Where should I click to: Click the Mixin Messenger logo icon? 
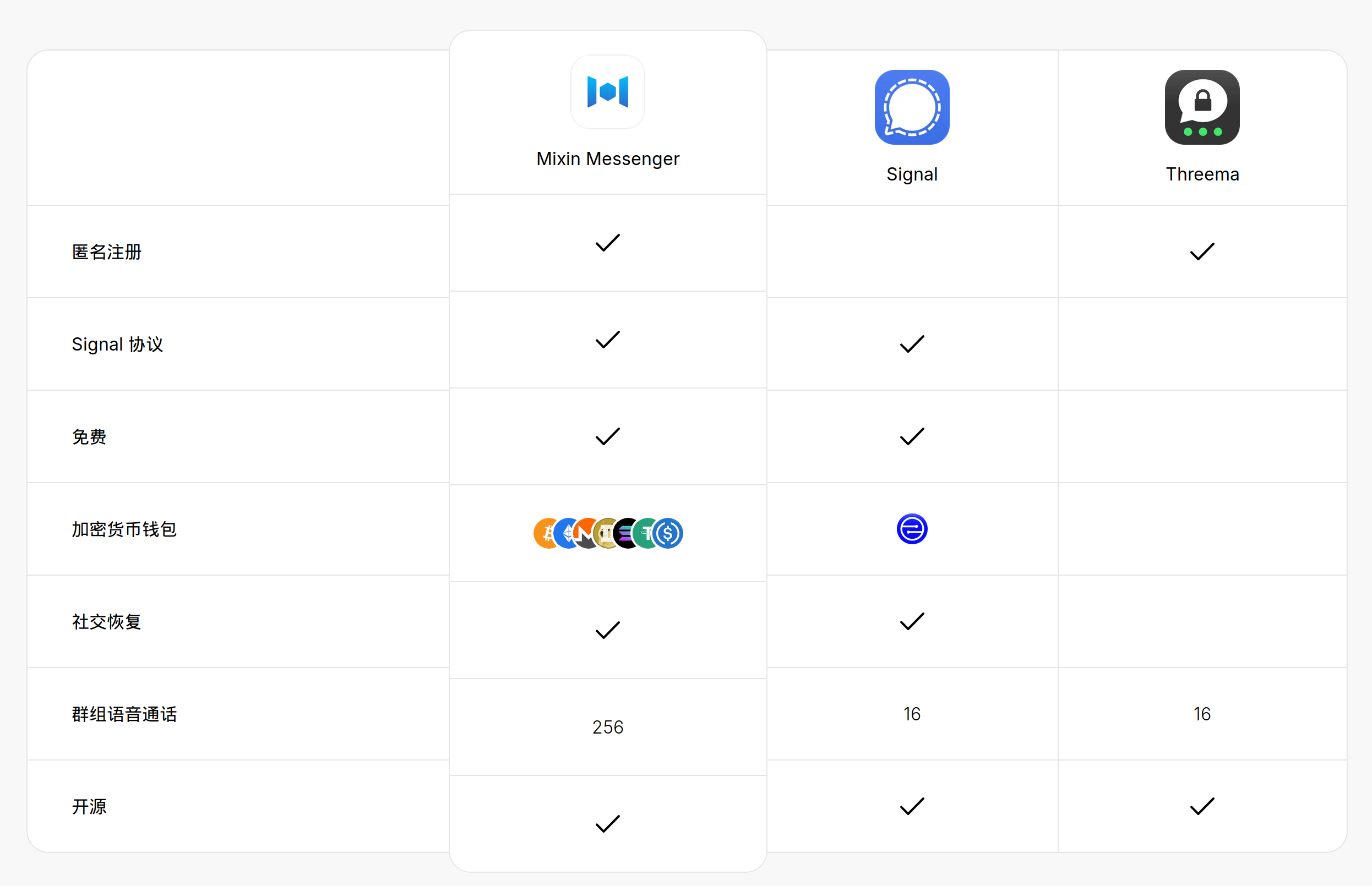607,92
